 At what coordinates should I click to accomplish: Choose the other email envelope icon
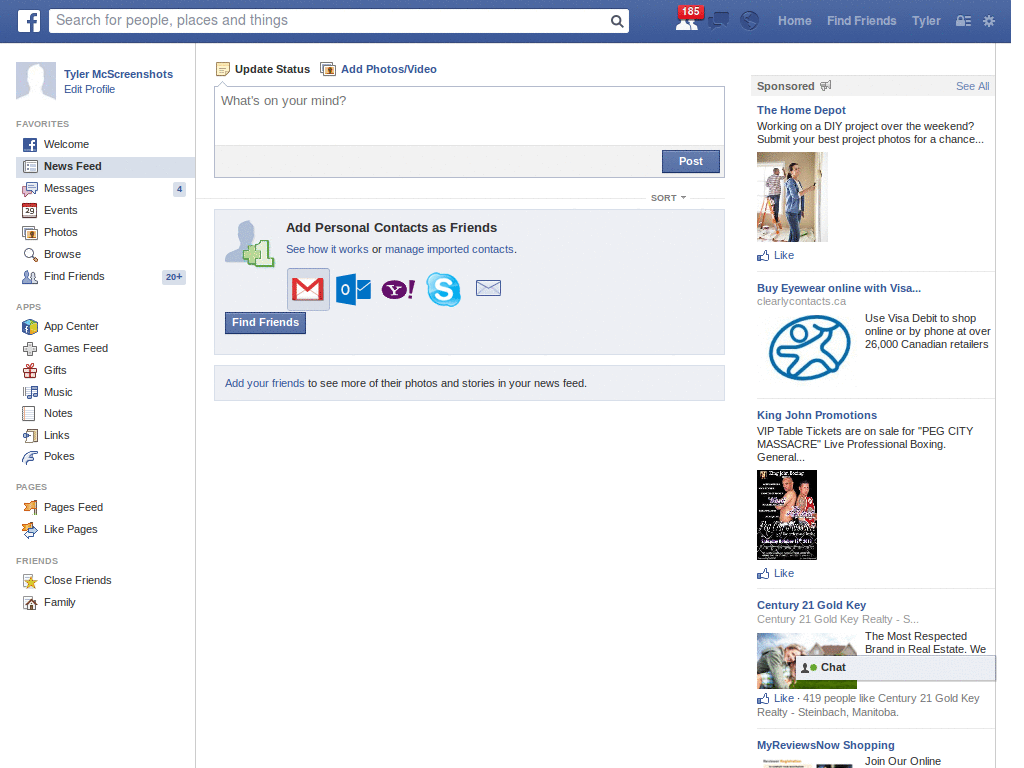(488, 288)
